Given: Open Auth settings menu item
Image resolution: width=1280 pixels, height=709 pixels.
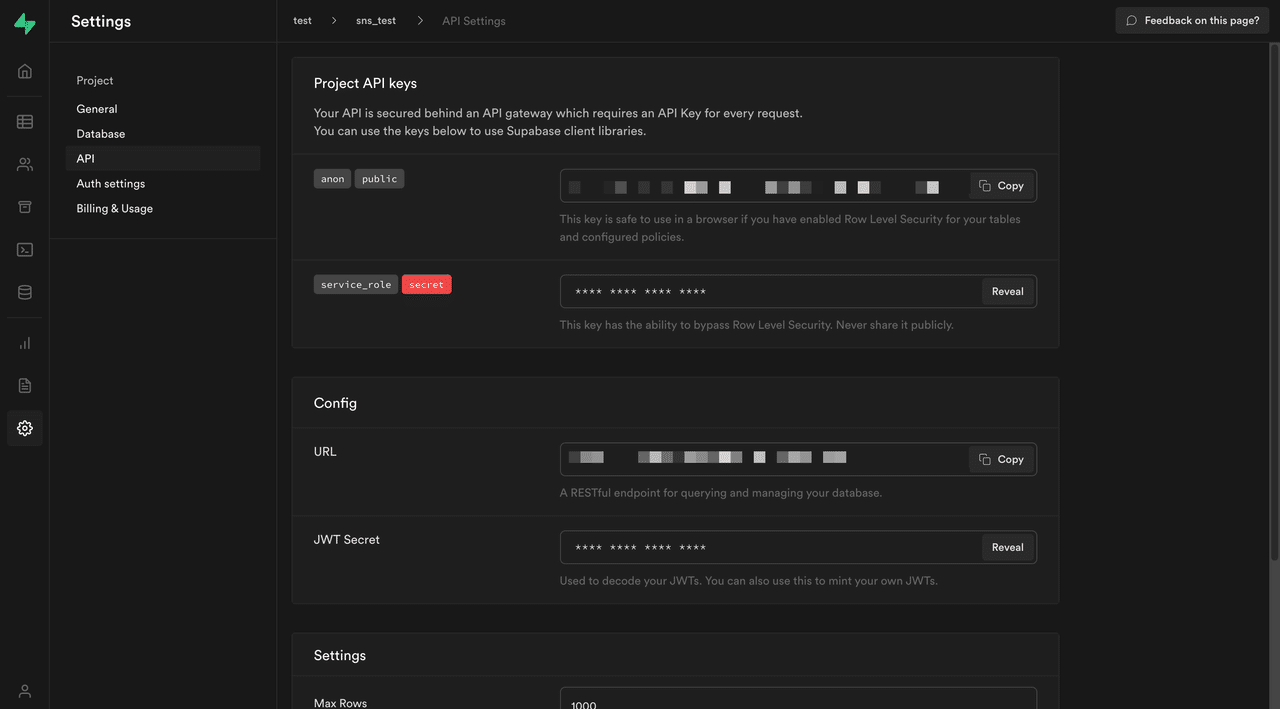Looking at the screenshot, I should coord(111,184).
